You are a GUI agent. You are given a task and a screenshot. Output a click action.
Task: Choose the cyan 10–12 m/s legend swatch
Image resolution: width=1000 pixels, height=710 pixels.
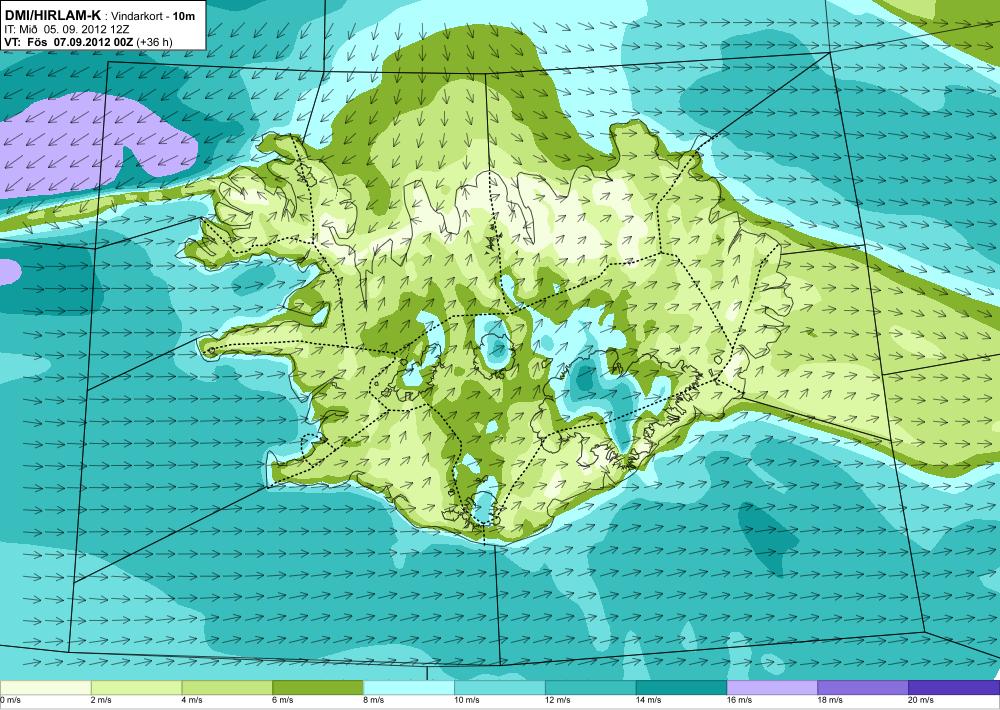point(499,688)
